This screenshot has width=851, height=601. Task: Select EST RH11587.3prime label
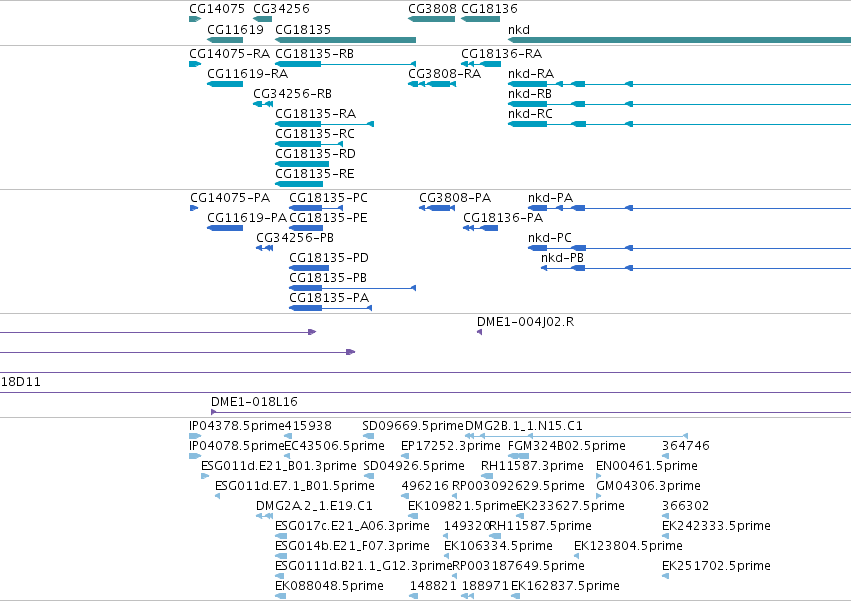[x=532, y=467]
